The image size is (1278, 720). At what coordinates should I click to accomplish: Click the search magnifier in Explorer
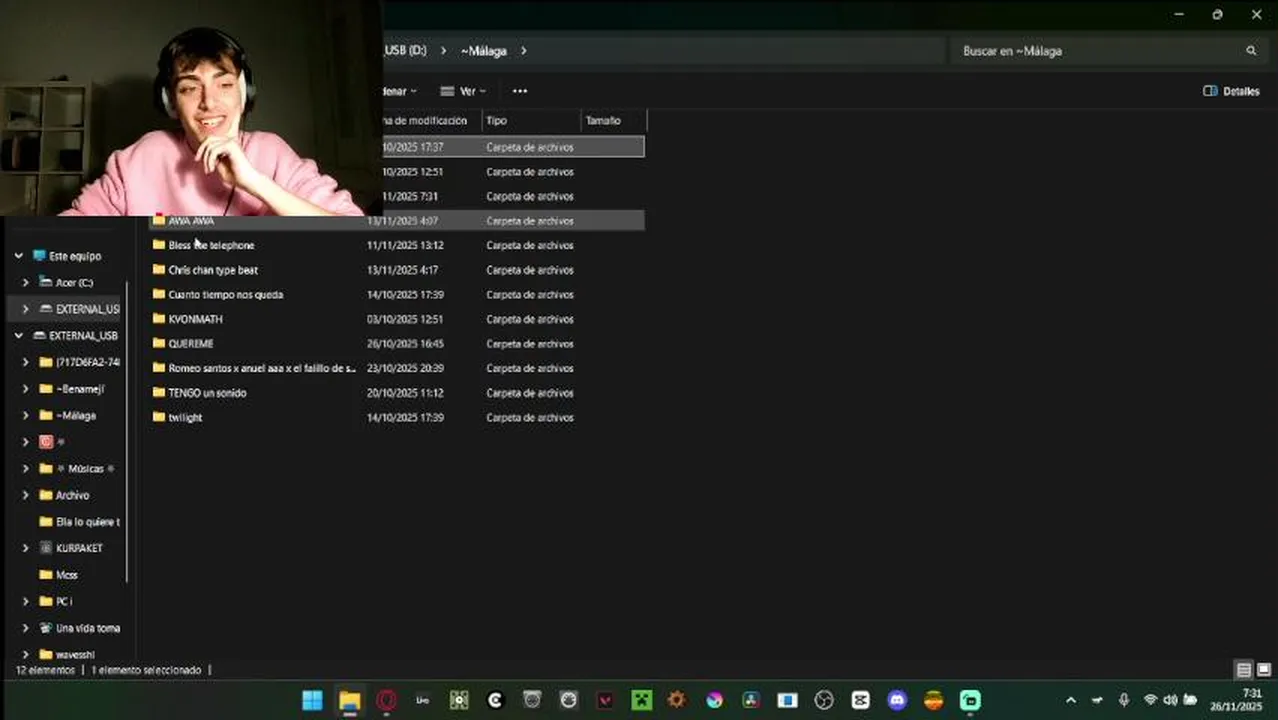point(1251,50)
